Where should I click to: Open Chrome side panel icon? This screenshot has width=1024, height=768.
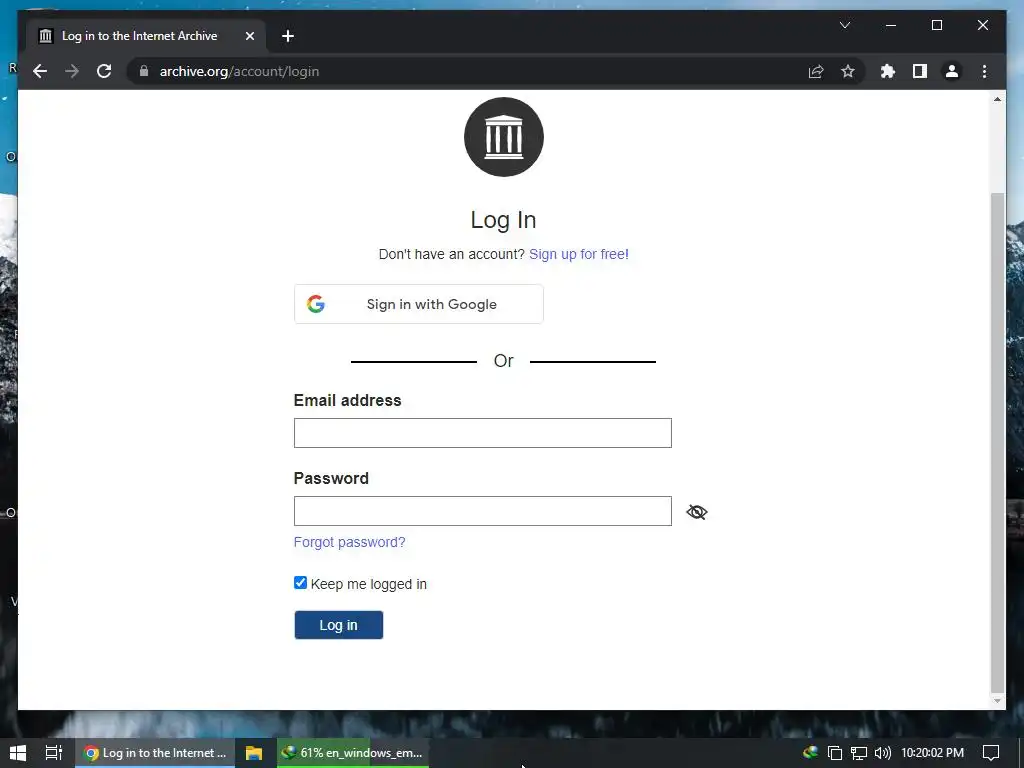pyautogui.click(x=920, y=71)
